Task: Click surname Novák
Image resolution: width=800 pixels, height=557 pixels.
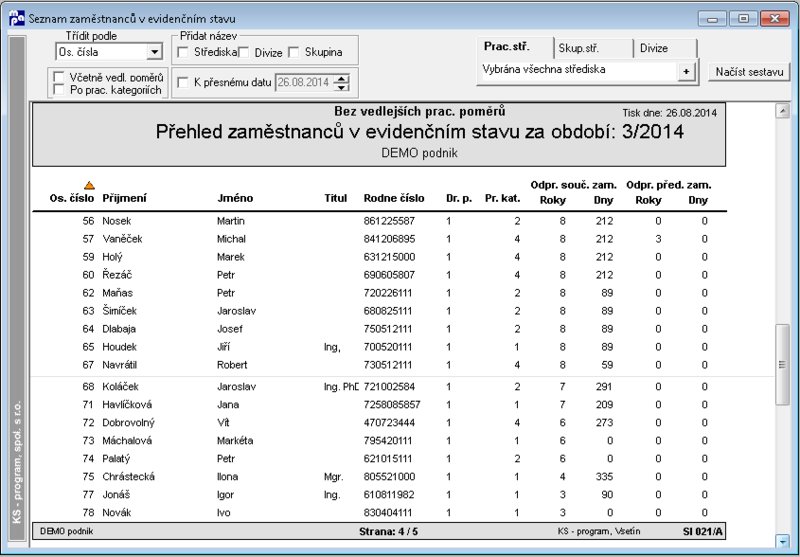Action: coord(117,513)
